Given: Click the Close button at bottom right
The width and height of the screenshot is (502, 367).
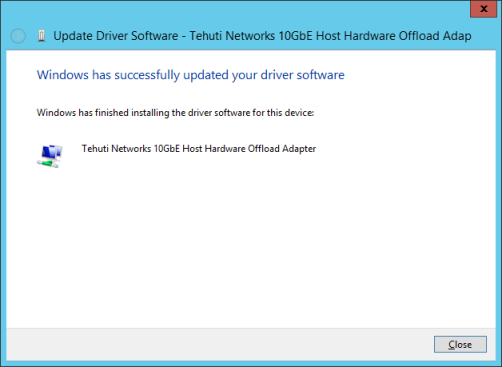Looking at the screenshot, I should point(460,344).
